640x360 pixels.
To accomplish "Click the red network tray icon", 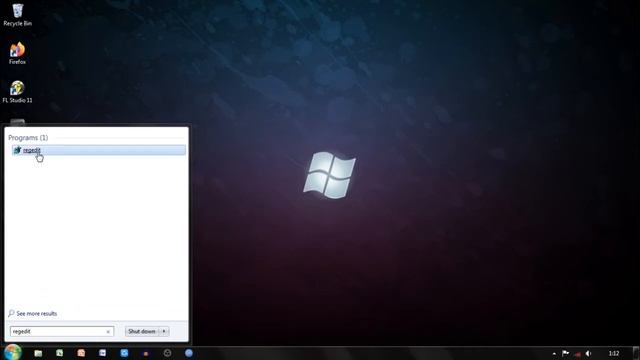I will [577, 354].
